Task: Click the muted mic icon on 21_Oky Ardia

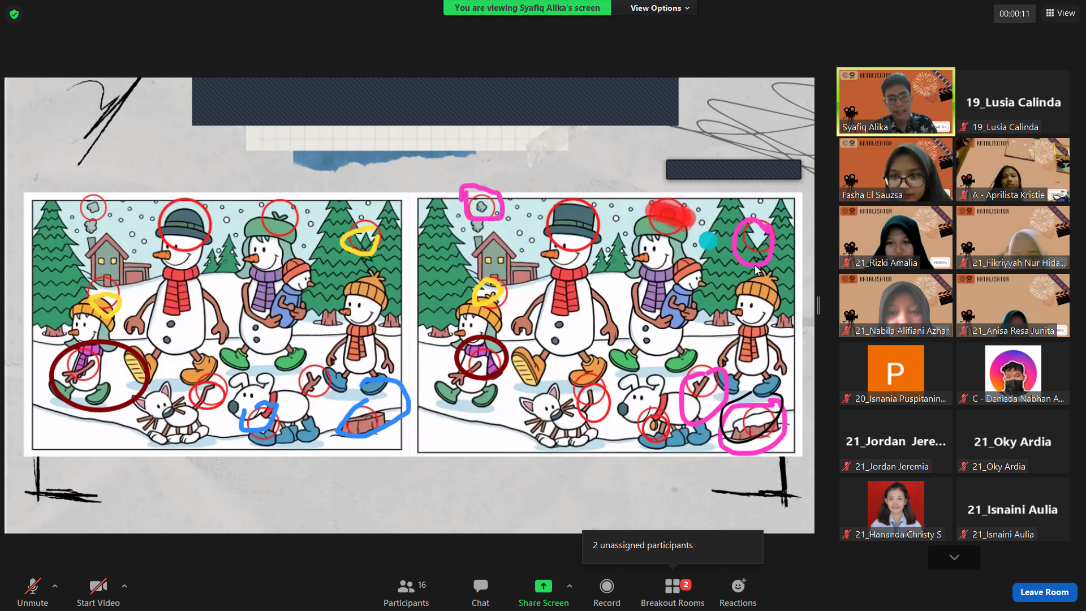Action: (964, 466)
